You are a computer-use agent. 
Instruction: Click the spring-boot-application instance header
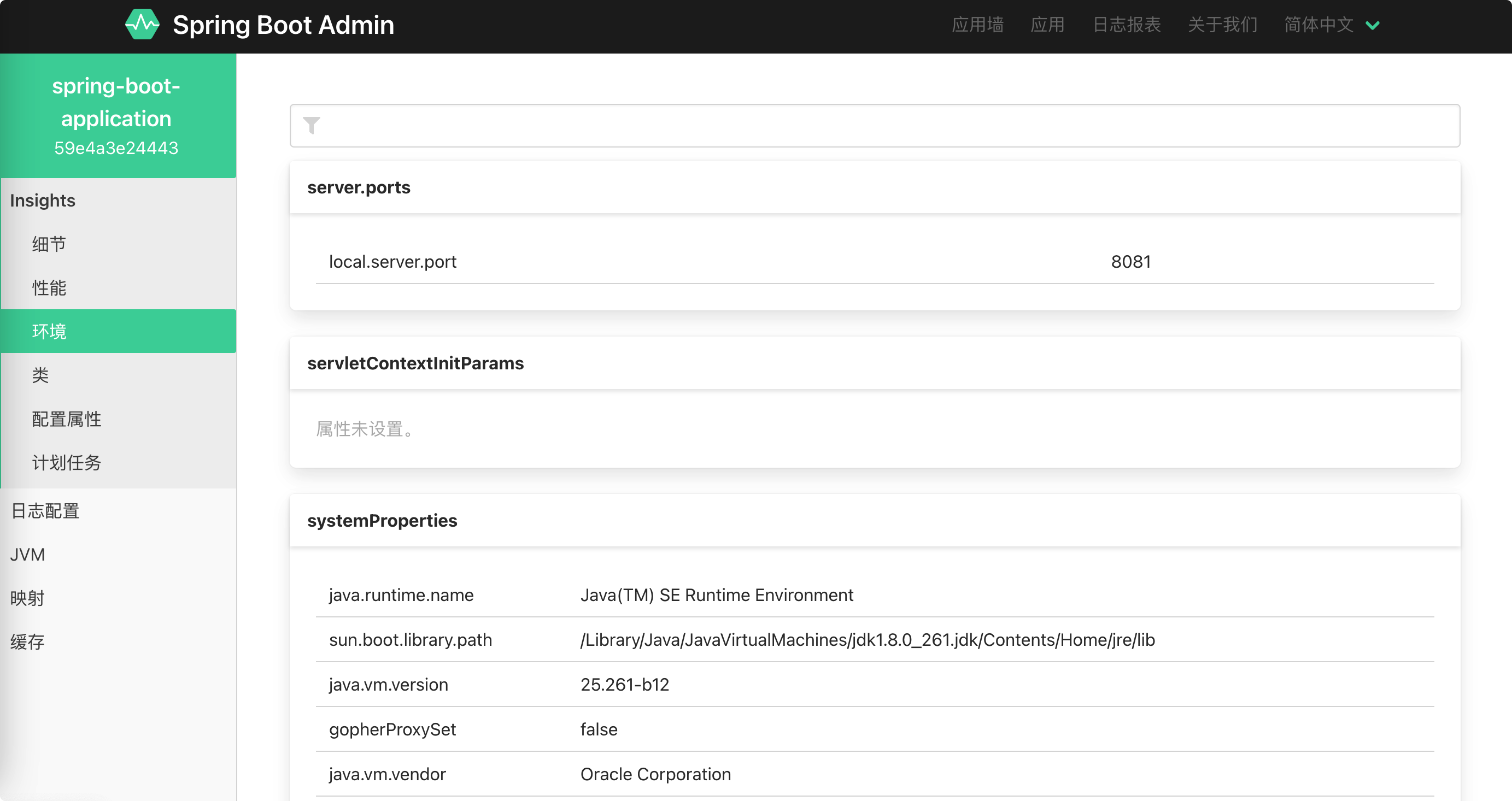(118, 116)
